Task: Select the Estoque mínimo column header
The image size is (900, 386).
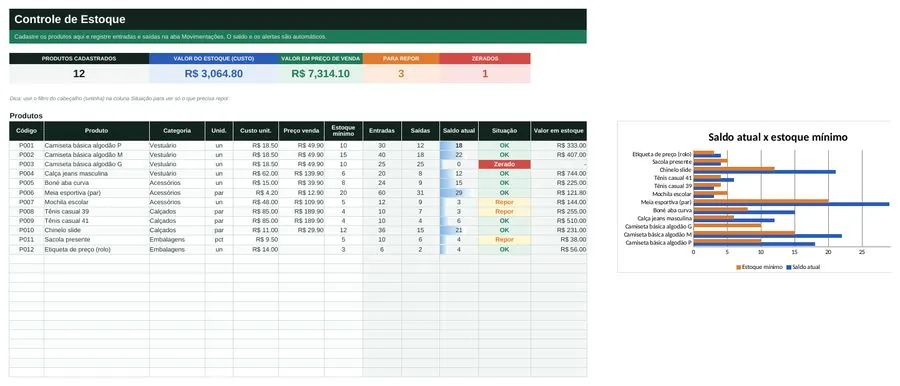Action: [343, 131]
